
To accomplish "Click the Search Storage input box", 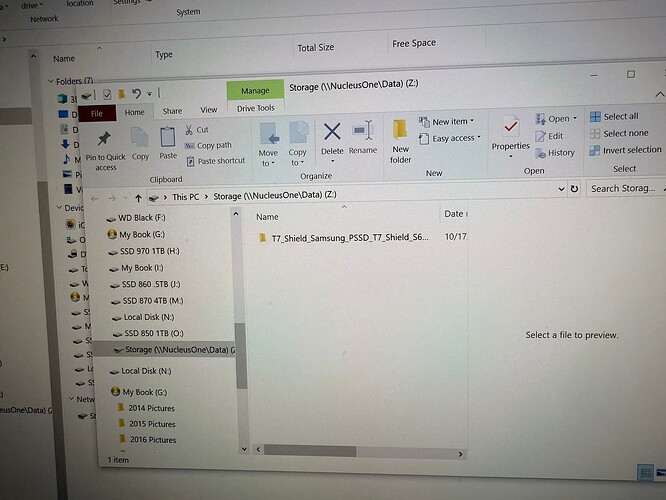I will tap(626, 188).
